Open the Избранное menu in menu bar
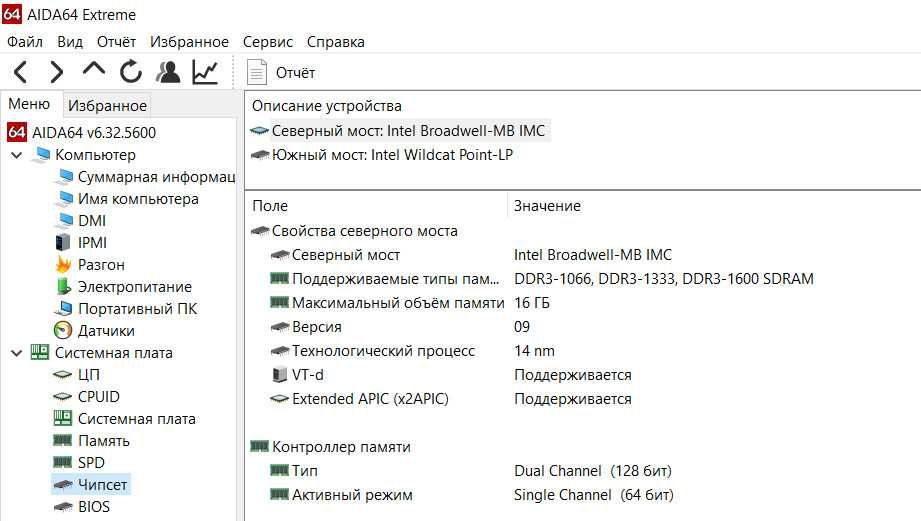This screenshot has width=921, height=521. 189,42
